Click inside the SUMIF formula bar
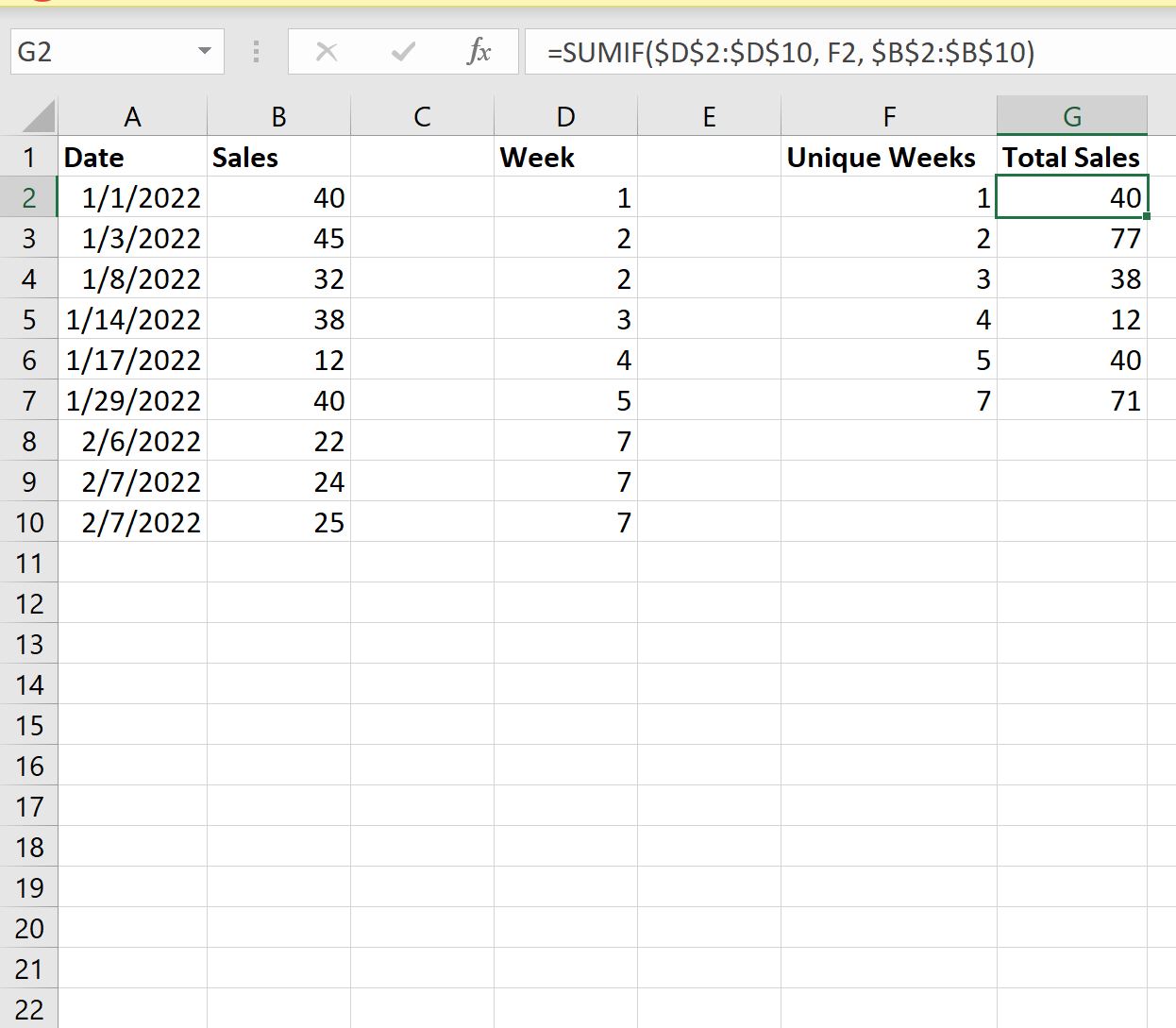This screenshot has height=1028, width=1176. pos(849,51)
